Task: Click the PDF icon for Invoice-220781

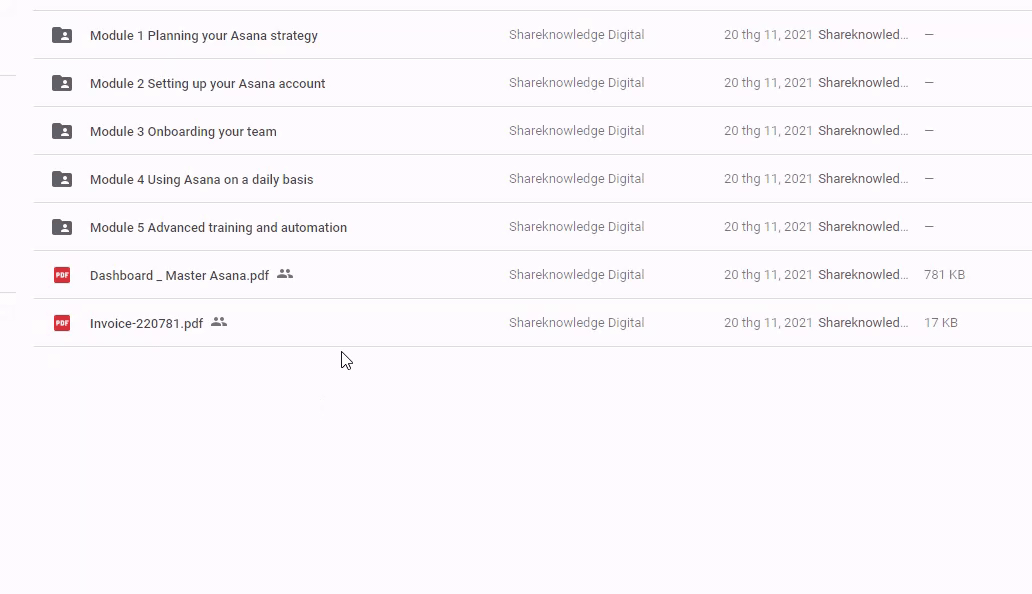Action: (62, 323)
